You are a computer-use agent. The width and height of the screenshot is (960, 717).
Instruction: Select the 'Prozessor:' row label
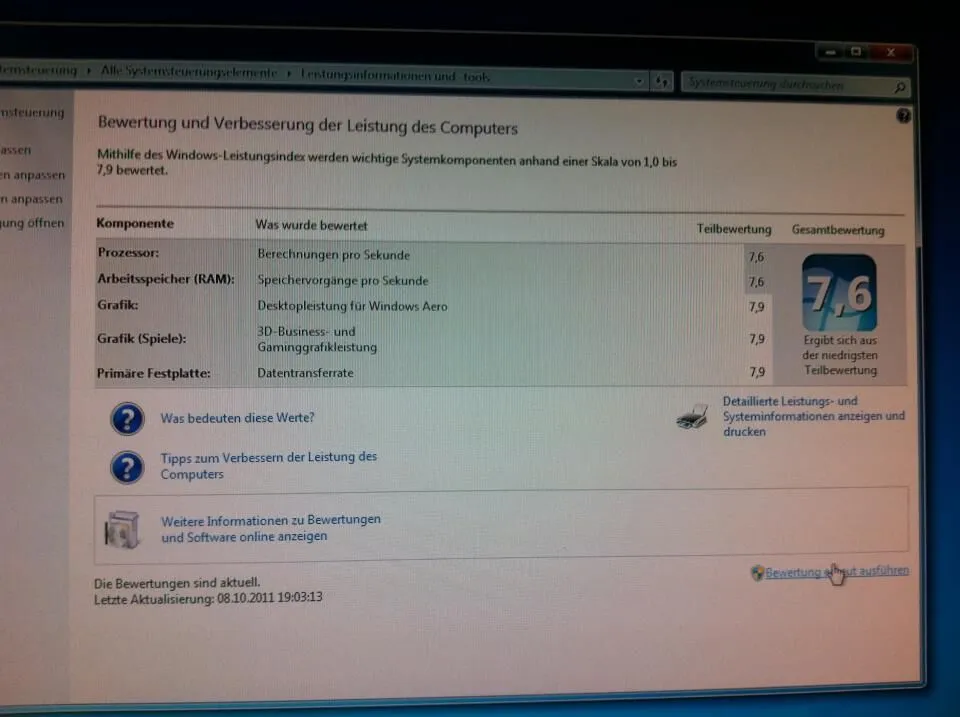128,252
